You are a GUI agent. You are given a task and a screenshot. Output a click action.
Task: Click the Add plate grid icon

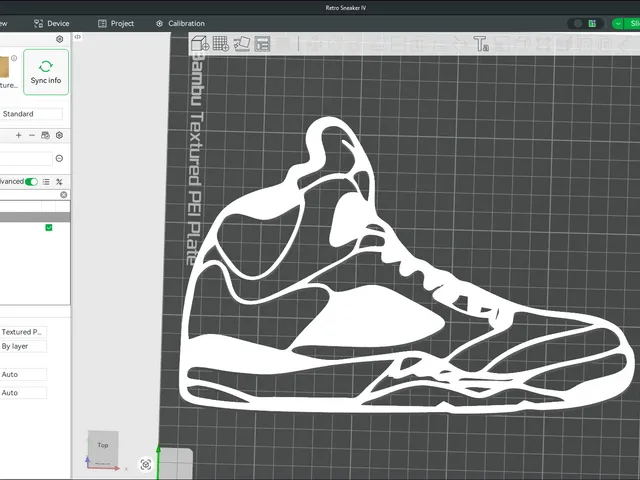coord(221,44)
